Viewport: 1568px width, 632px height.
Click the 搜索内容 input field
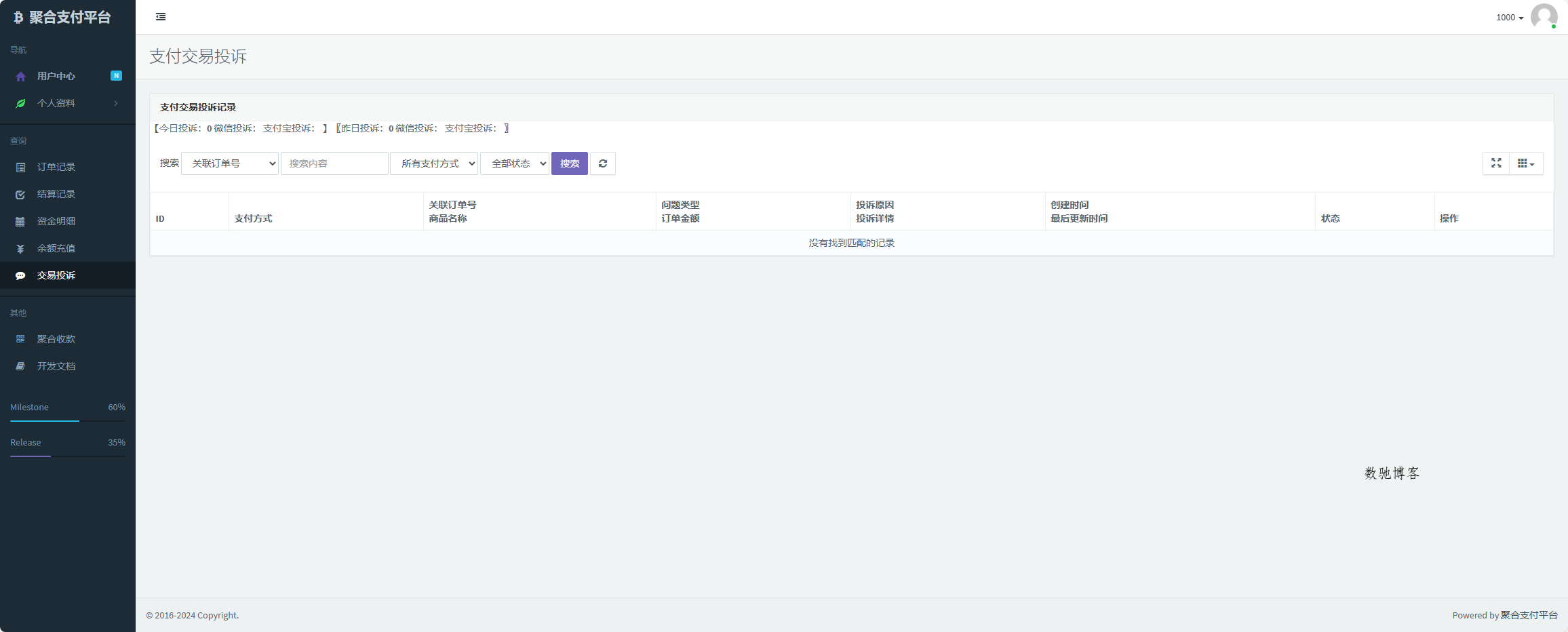(335, 163)
